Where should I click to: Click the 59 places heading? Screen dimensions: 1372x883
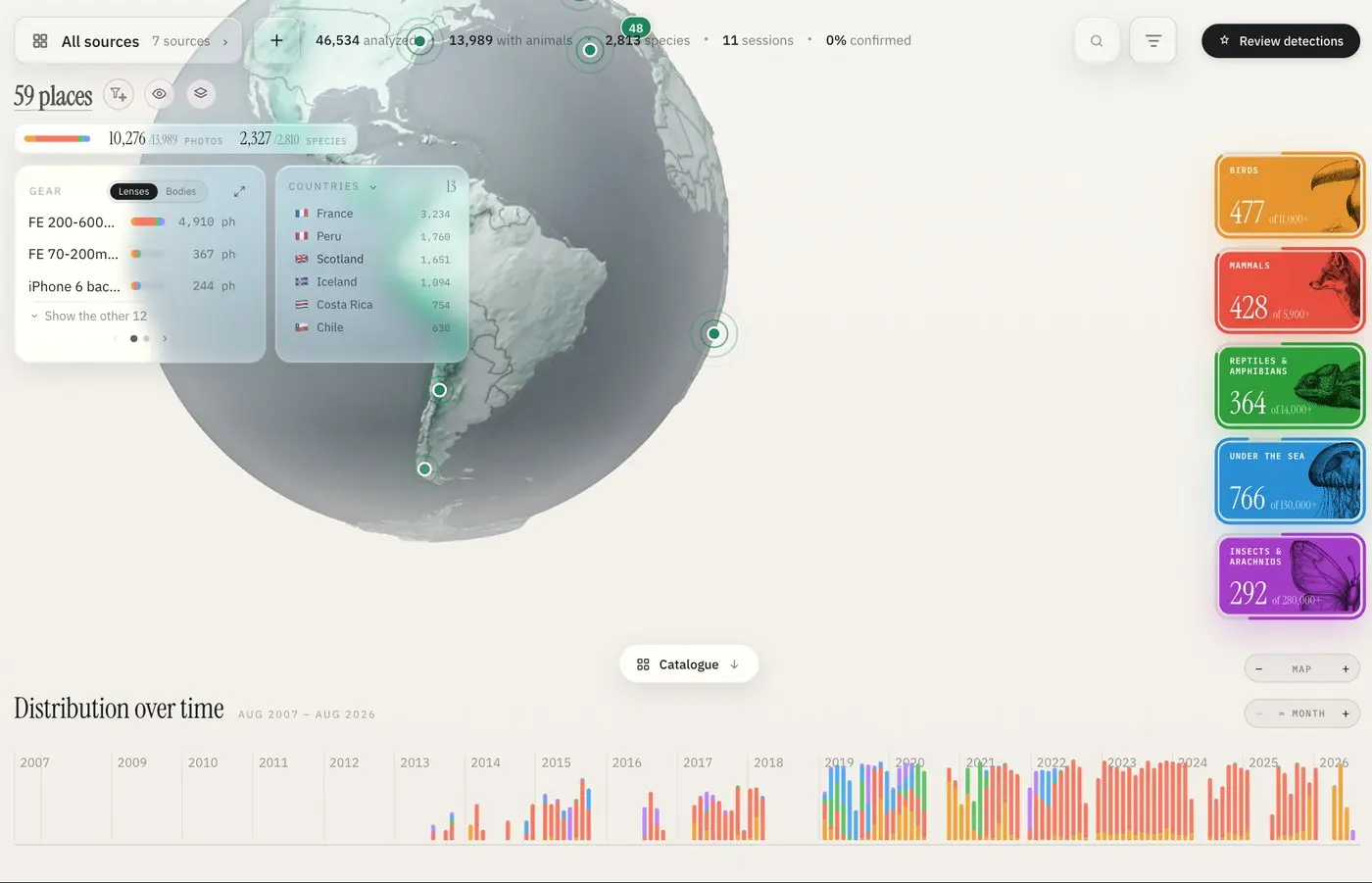click(53, 96)
